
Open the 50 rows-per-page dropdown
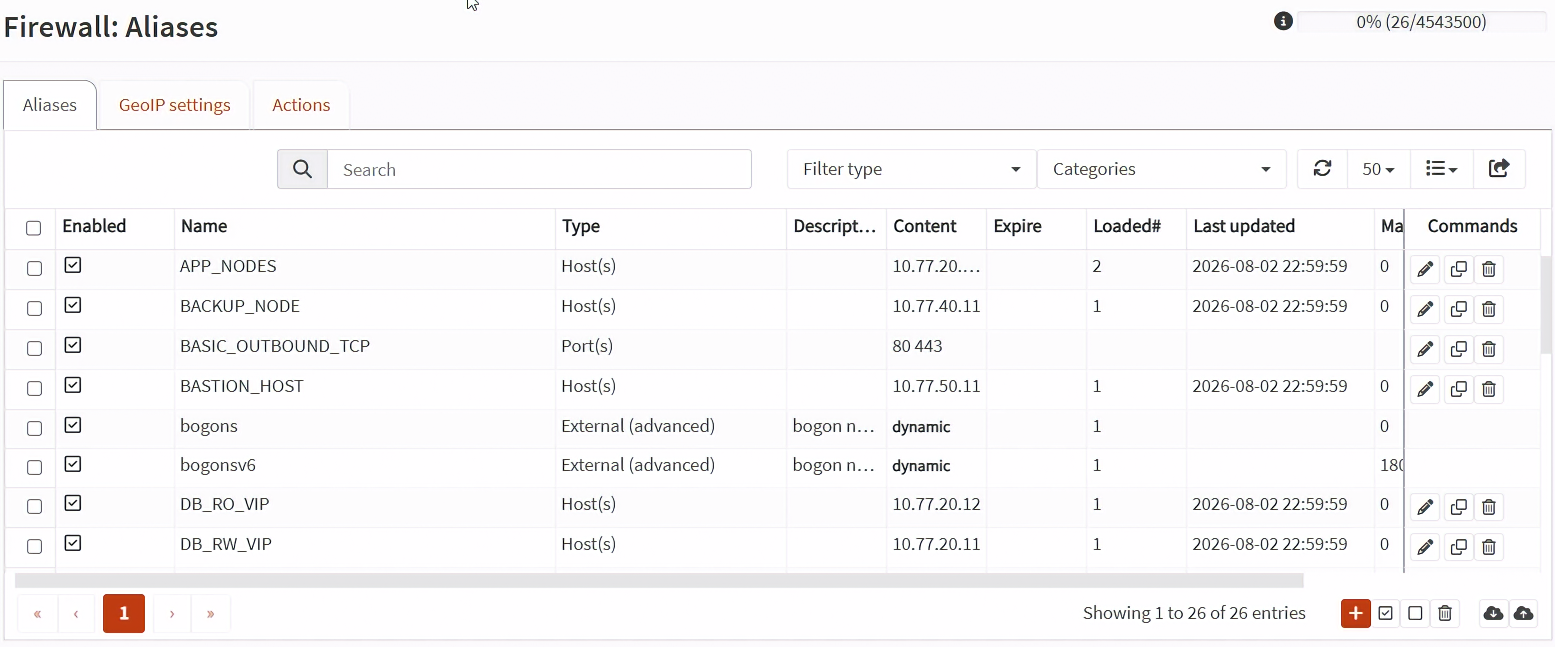point(1378,169)
